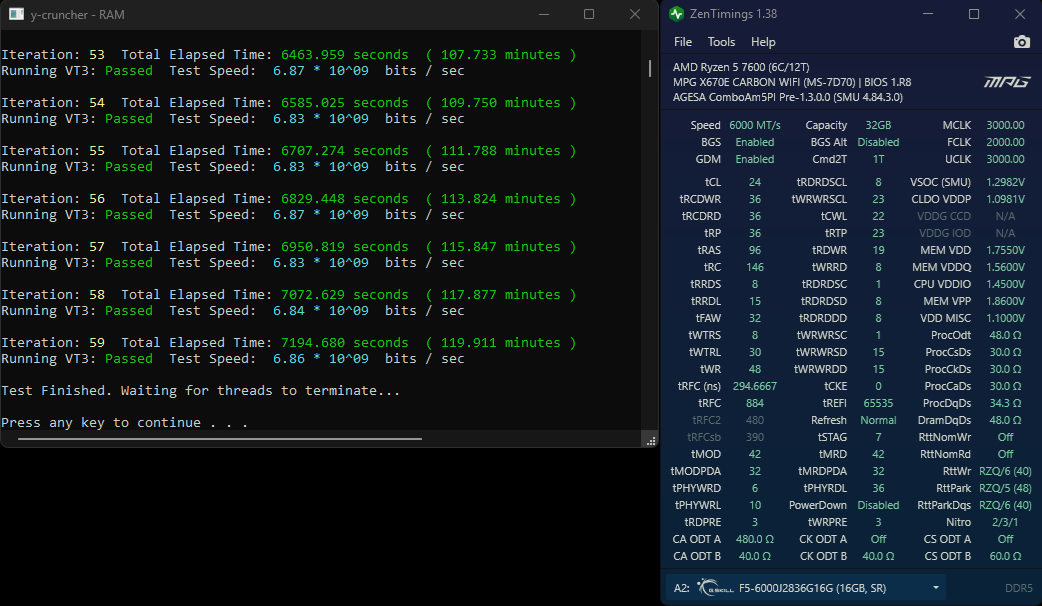The image size is (1042, 606).
Task: Click the CPU VDDIO value 1.4500V
Action: (x=1005, y=284)
